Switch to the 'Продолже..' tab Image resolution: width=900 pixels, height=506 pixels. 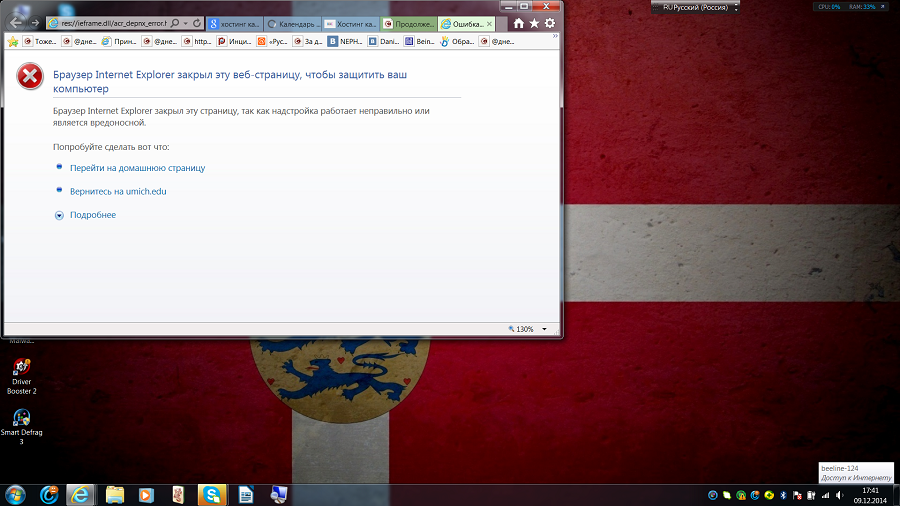tap(409, 24)
